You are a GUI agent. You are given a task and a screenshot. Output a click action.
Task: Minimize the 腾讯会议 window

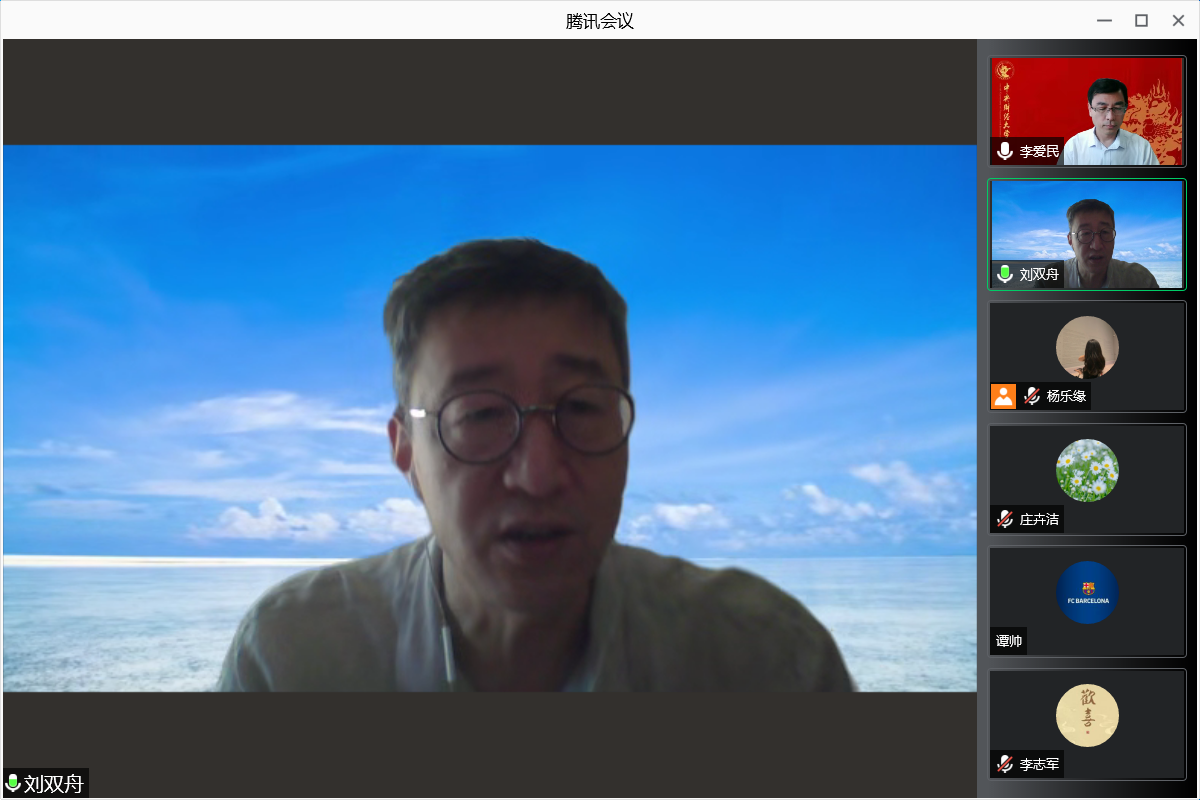pos(1104,20)
